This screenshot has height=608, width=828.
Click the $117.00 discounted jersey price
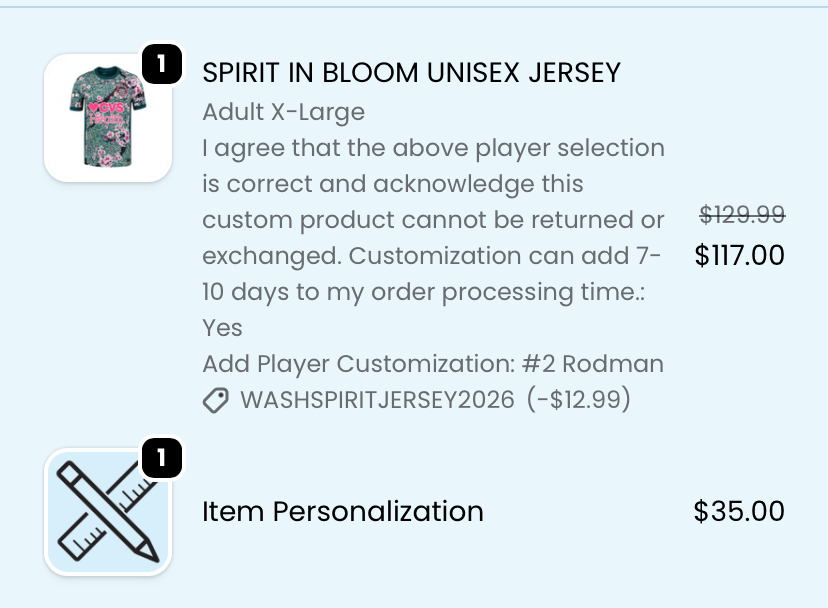739,256
